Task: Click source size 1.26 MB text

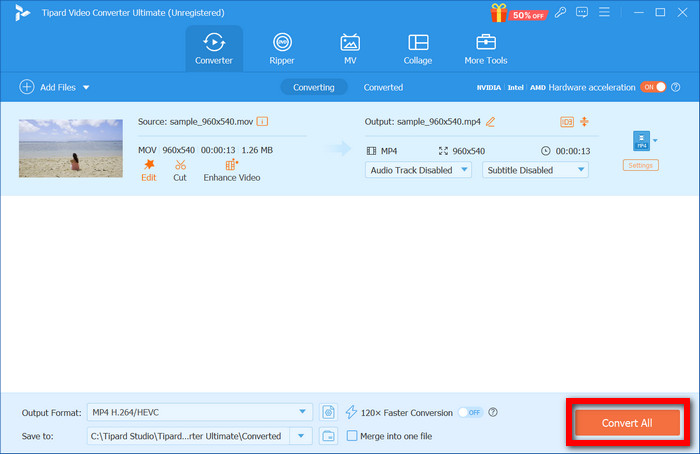Action: tap(257, 150)
